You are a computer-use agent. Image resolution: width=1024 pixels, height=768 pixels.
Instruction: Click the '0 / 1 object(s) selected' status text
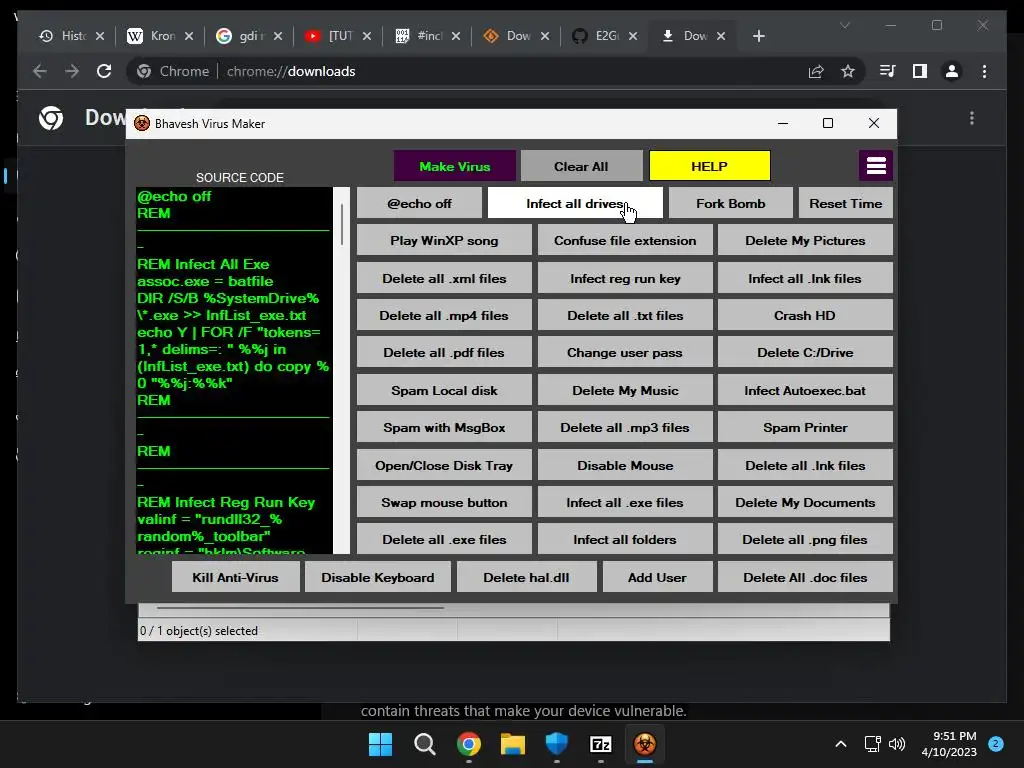pos(199,631)
